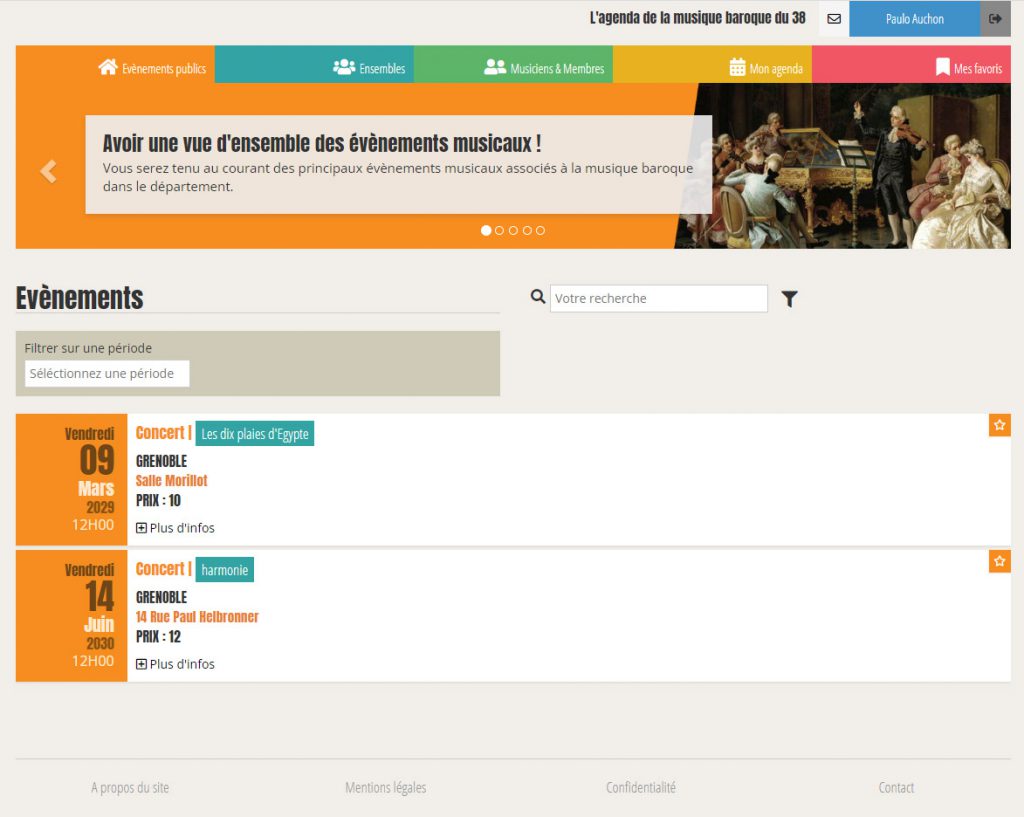Open the Mentions légales footer link

pyautogui.click(x=385, y=788)
